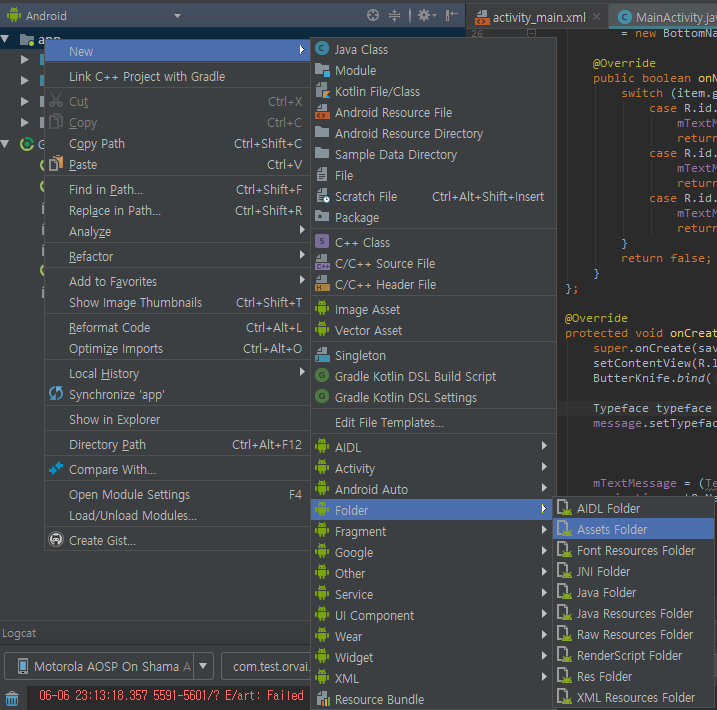Click the hide project panel icon
Image resolution: width=717 pixels, height=710 pixels.
[x=452, y=16]
